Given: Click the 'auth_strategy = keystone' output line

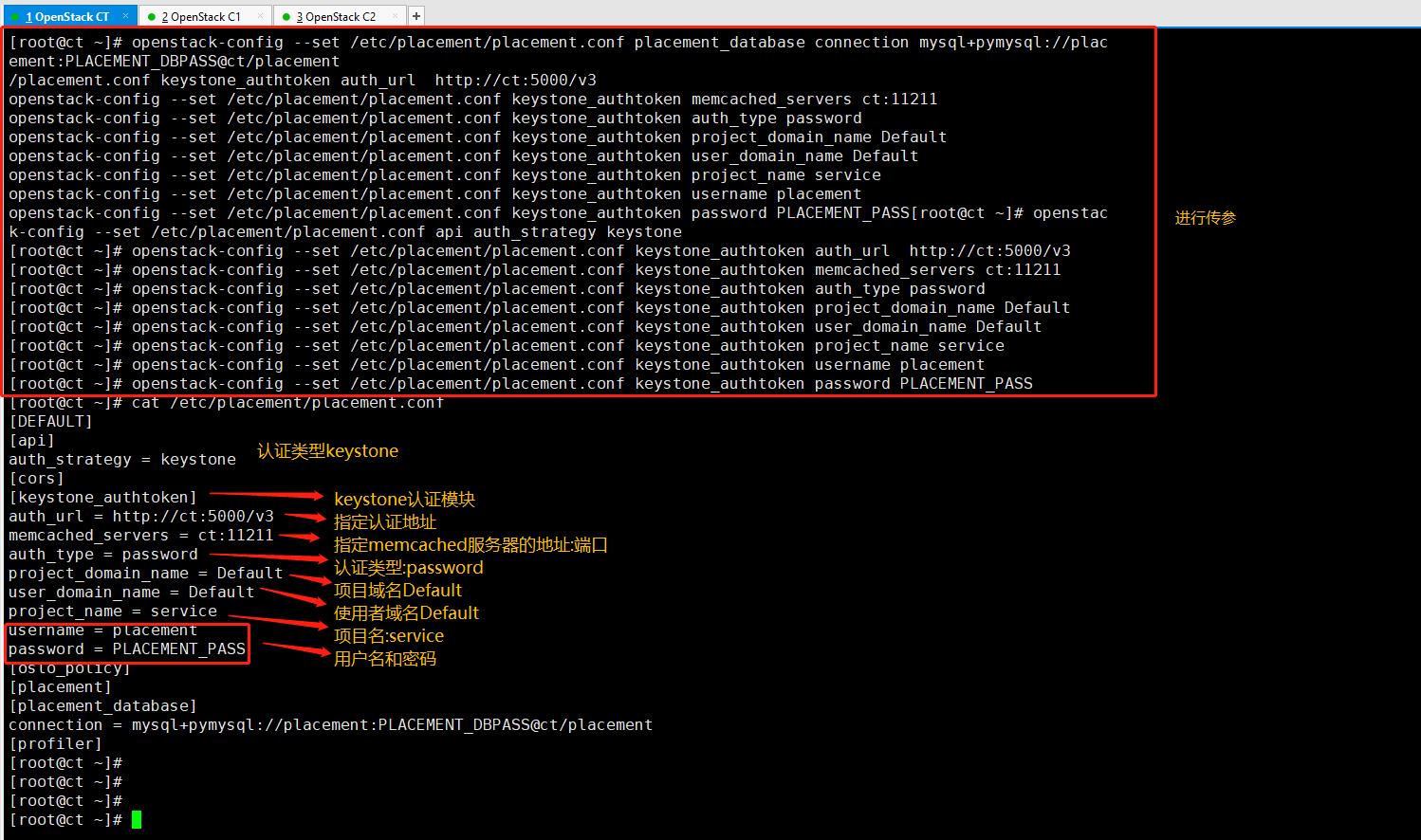Looking at the screenshot, I should (122, 460).
